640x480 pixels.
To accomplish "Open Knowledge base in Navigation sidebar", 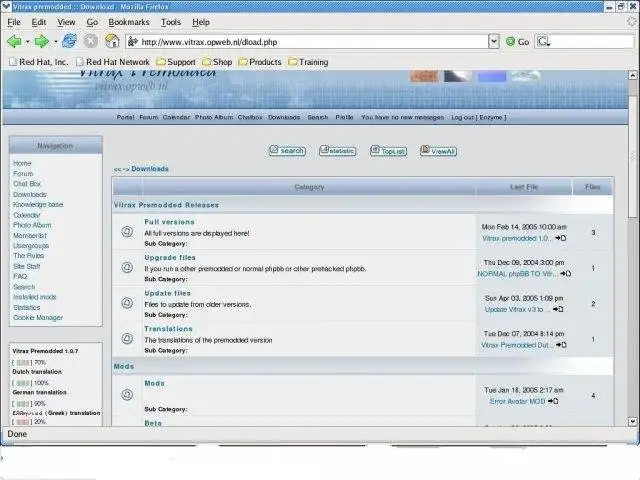I will coord(38,204).
